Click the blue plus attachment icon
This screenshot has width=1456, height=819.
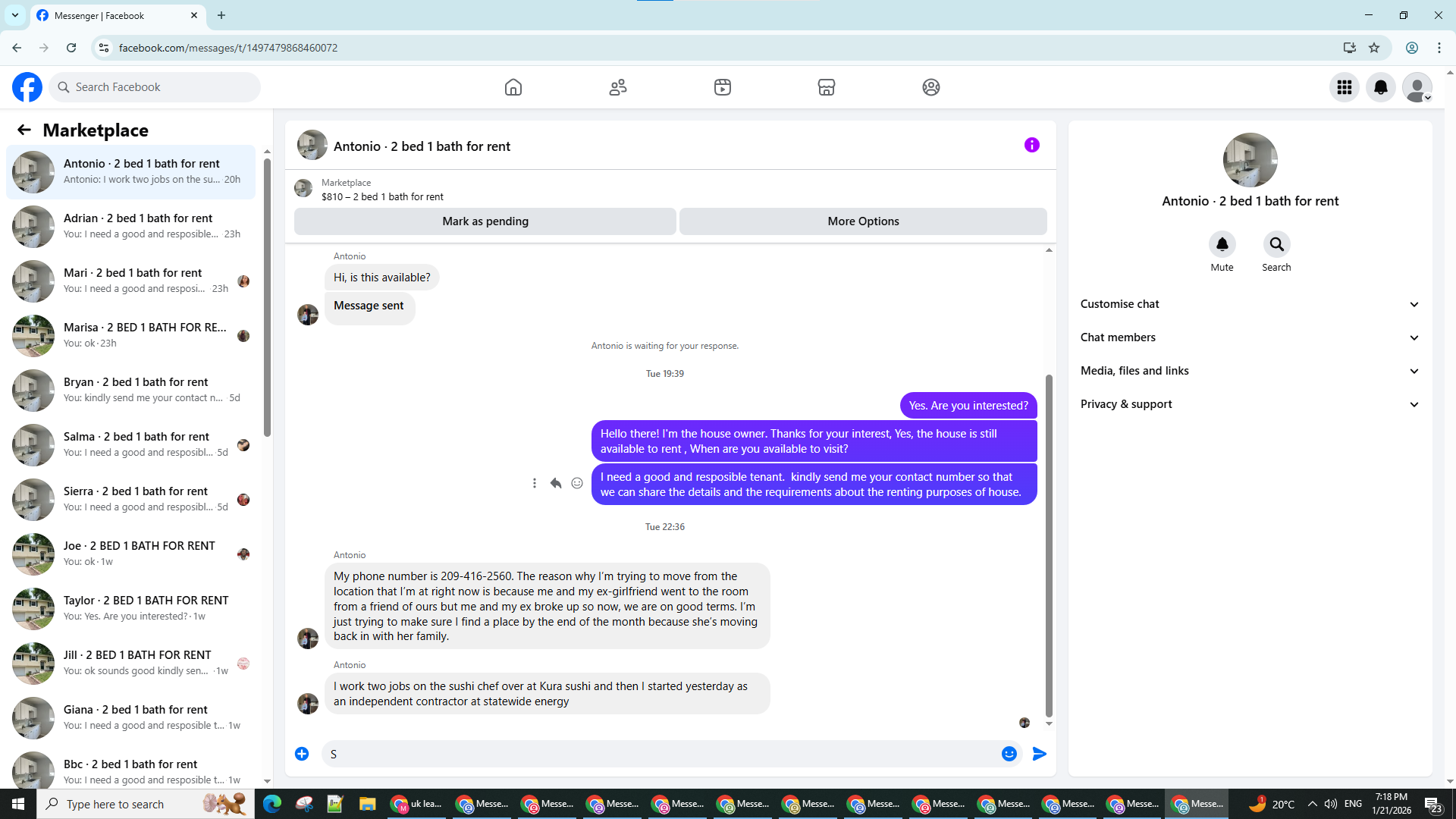(302, 754)
